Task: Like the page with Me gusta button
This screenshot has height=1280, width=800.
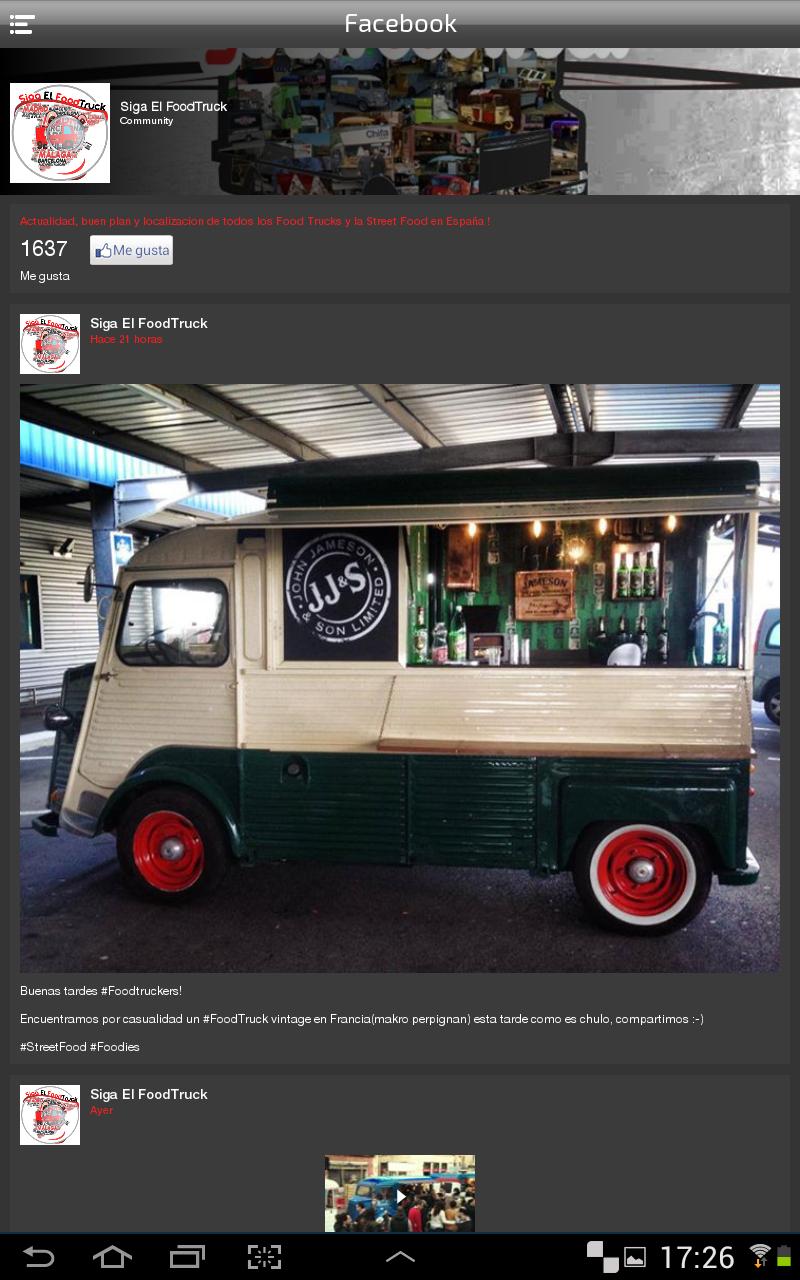Action: 131,250
